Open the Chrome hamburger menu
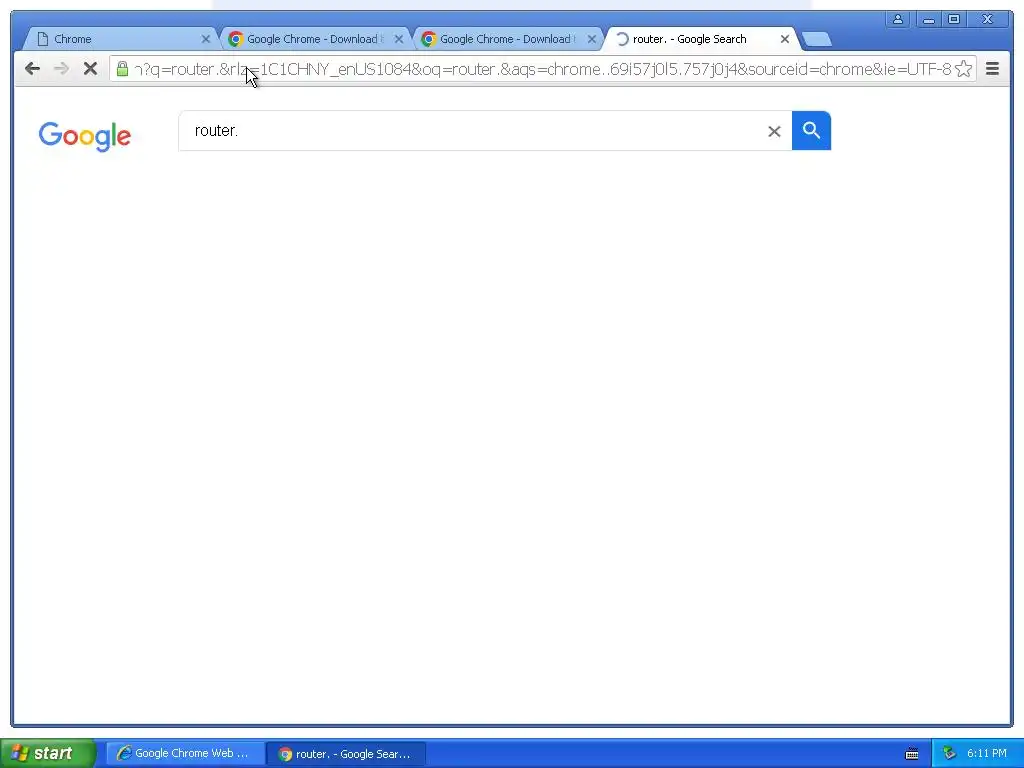The height and width of the screenshot is (768, 1024). pyautogui.click(x=992, y=69)
